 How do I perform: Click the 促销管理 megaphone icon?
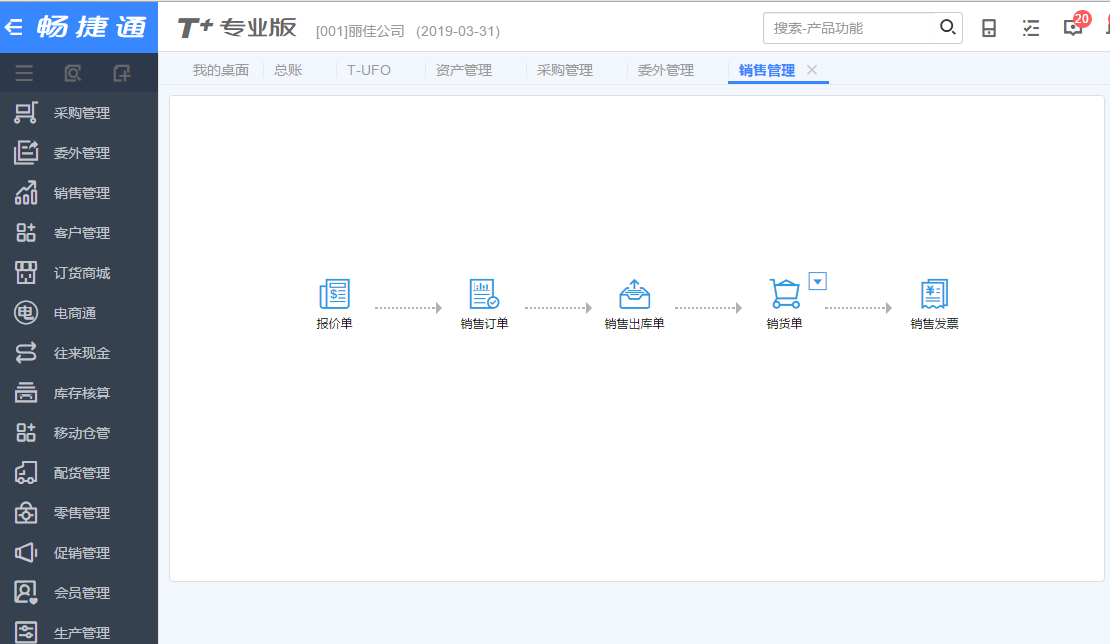[x=25, y=552]
